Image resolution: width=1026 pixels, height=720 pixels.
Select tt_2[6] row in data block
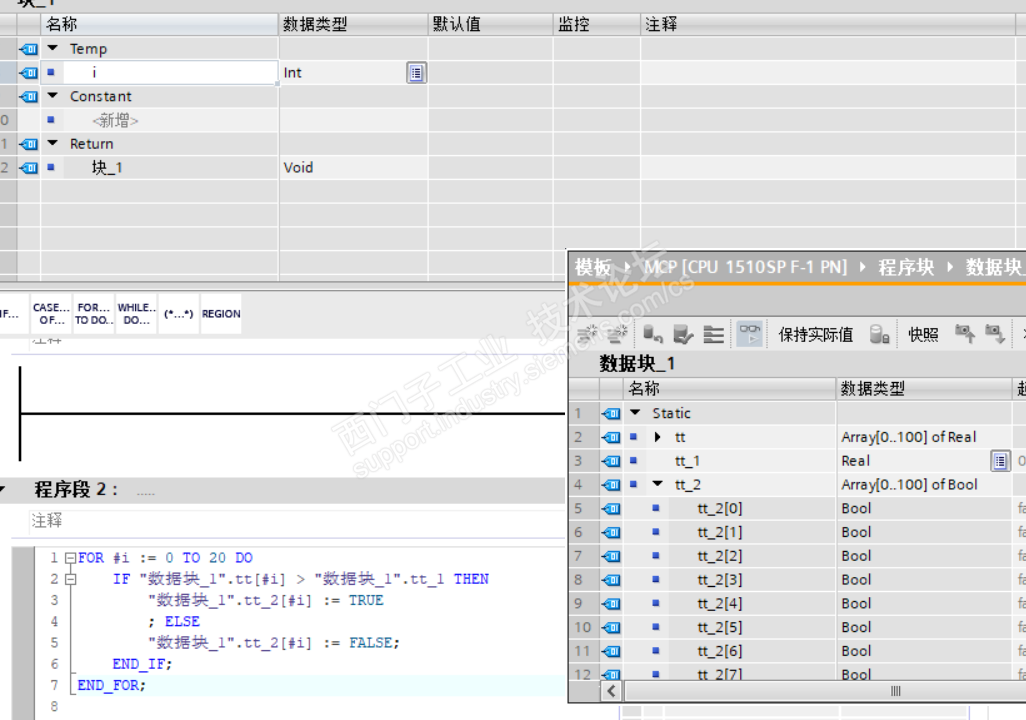point(798,651)
